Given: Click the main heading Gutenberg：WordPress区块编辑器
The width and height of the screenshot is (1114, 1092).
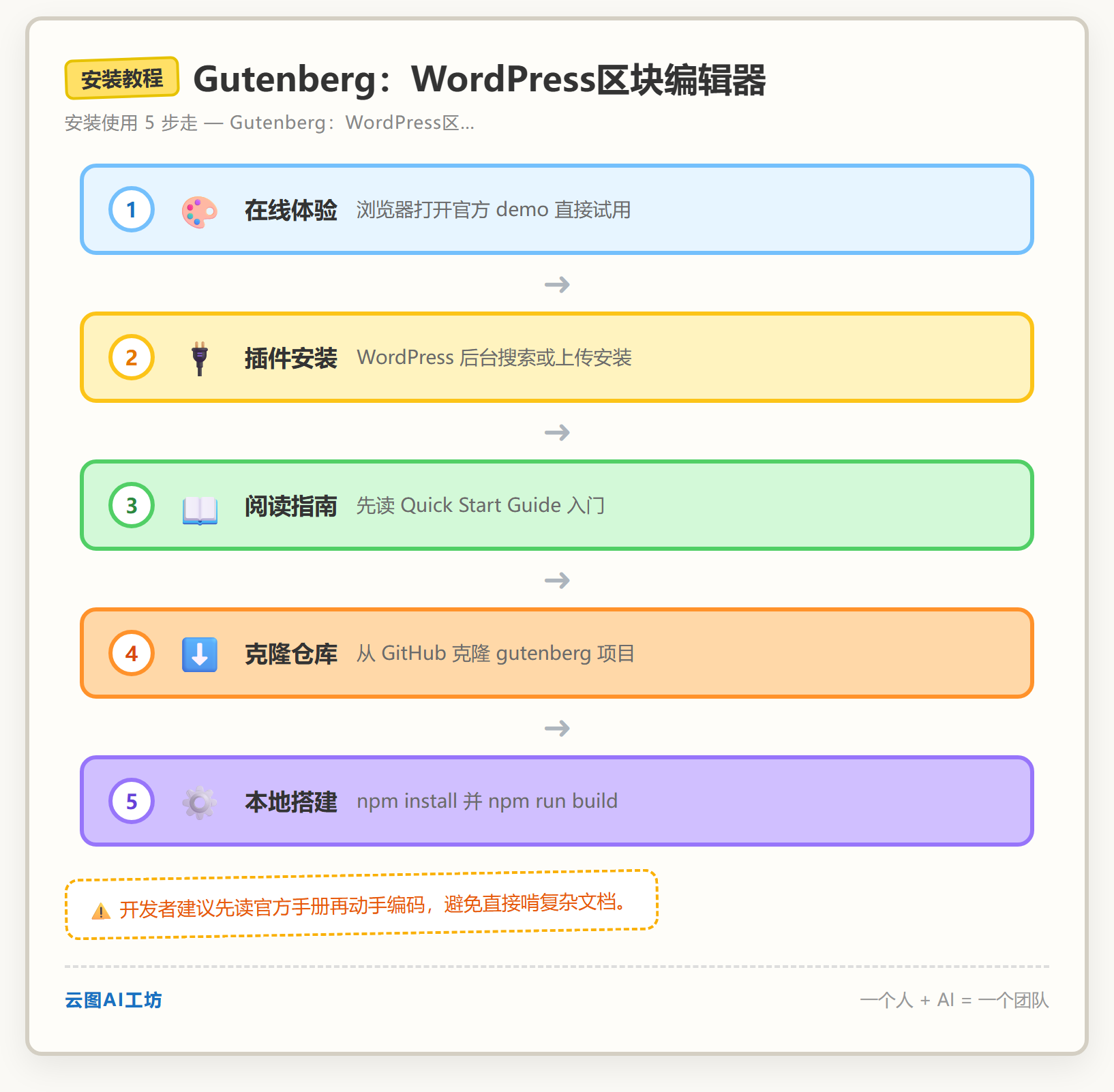Looking at the screenshot, I should (x=480, y=79).
